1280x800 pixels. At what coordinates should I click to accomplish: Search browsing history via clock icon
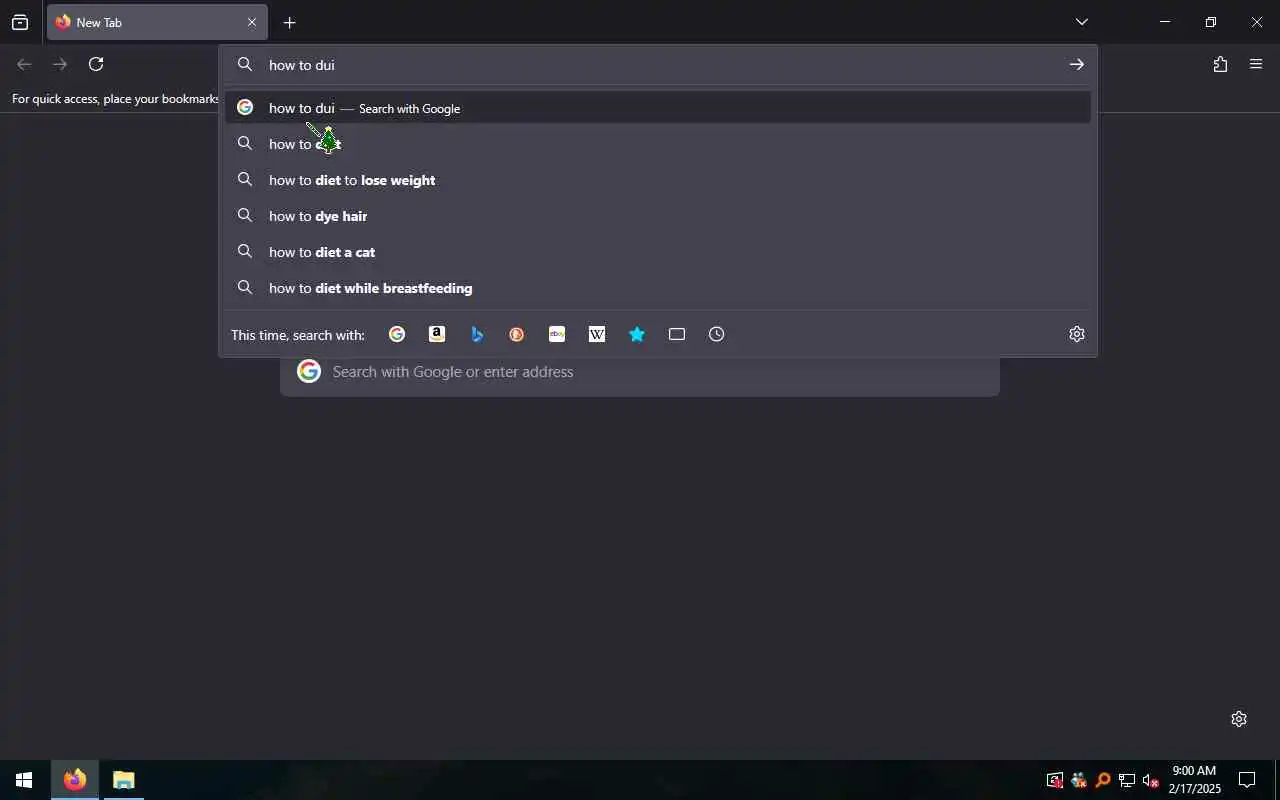tap(717, 334)
